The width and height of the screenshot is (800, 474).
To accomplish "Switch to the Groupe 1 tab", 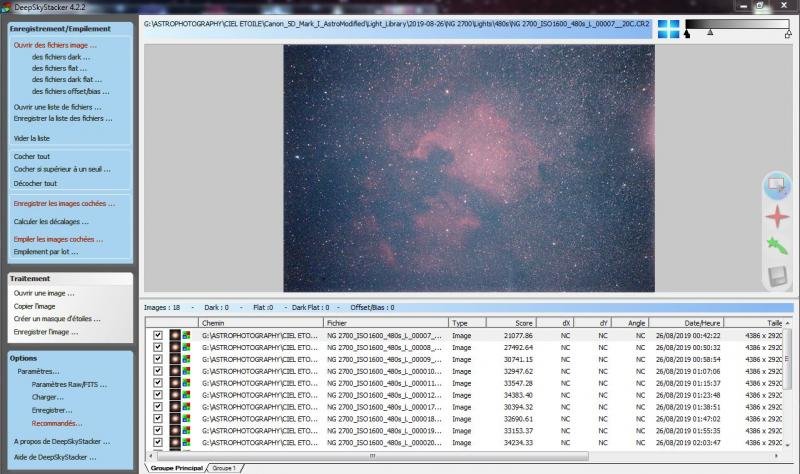I will (x=224, y=468).
